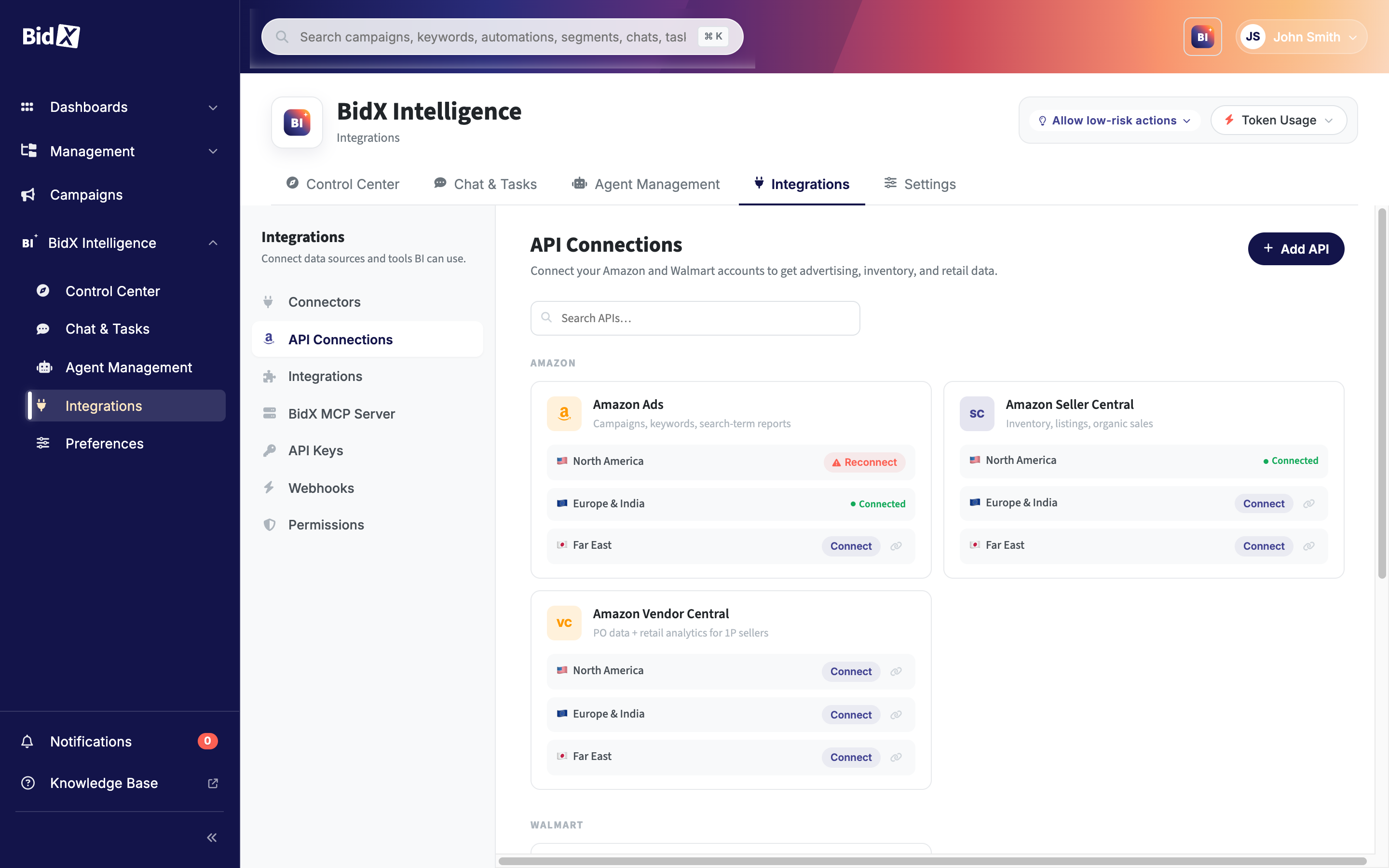
Task: Open the Token Usage dropdown
Action: 1278,120
